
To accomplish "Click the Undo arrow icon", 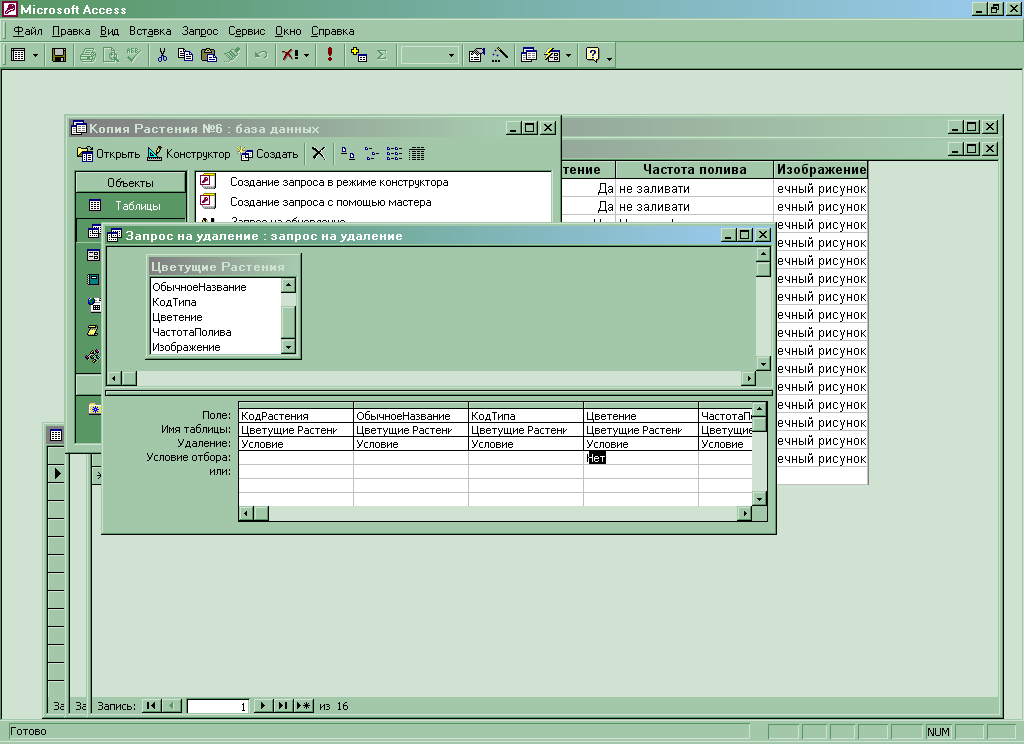I will (x=261, y=56).
